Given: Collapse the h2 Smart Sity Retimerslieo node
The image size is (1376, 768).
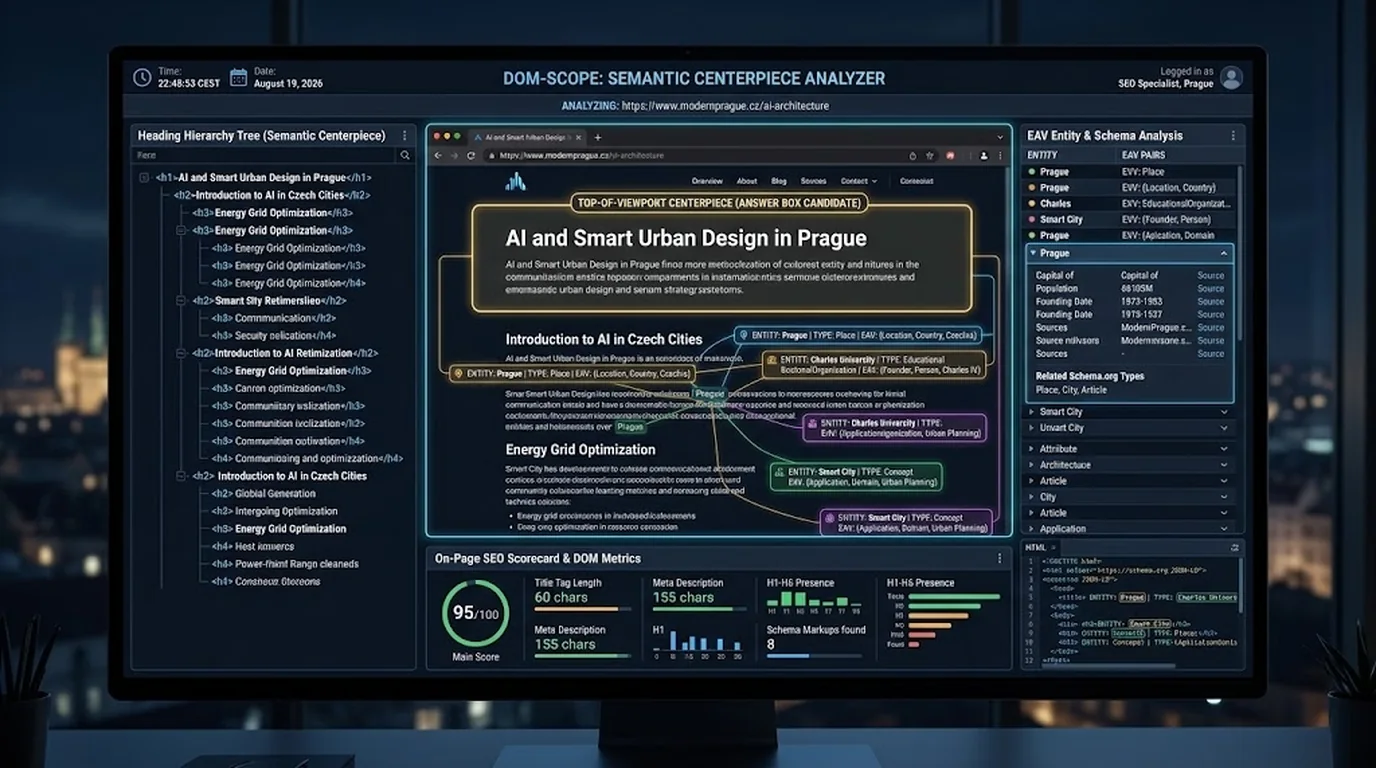Looking at the screenshot, I should tap(181, 301).
